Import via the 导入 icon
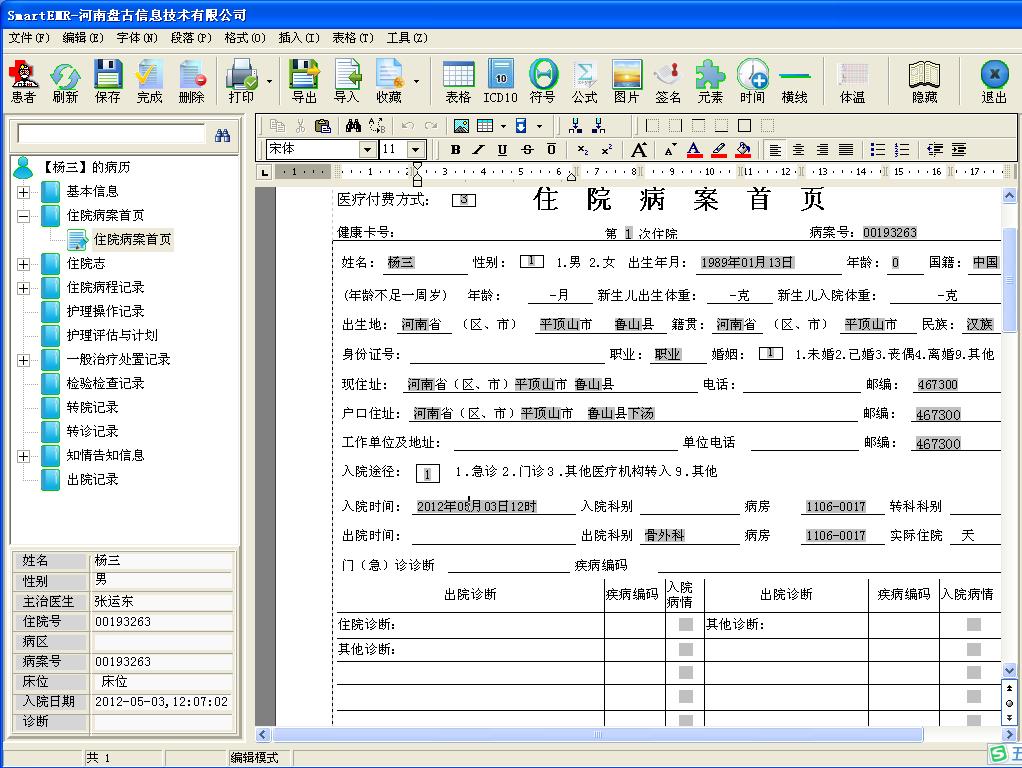 (346, 81)
